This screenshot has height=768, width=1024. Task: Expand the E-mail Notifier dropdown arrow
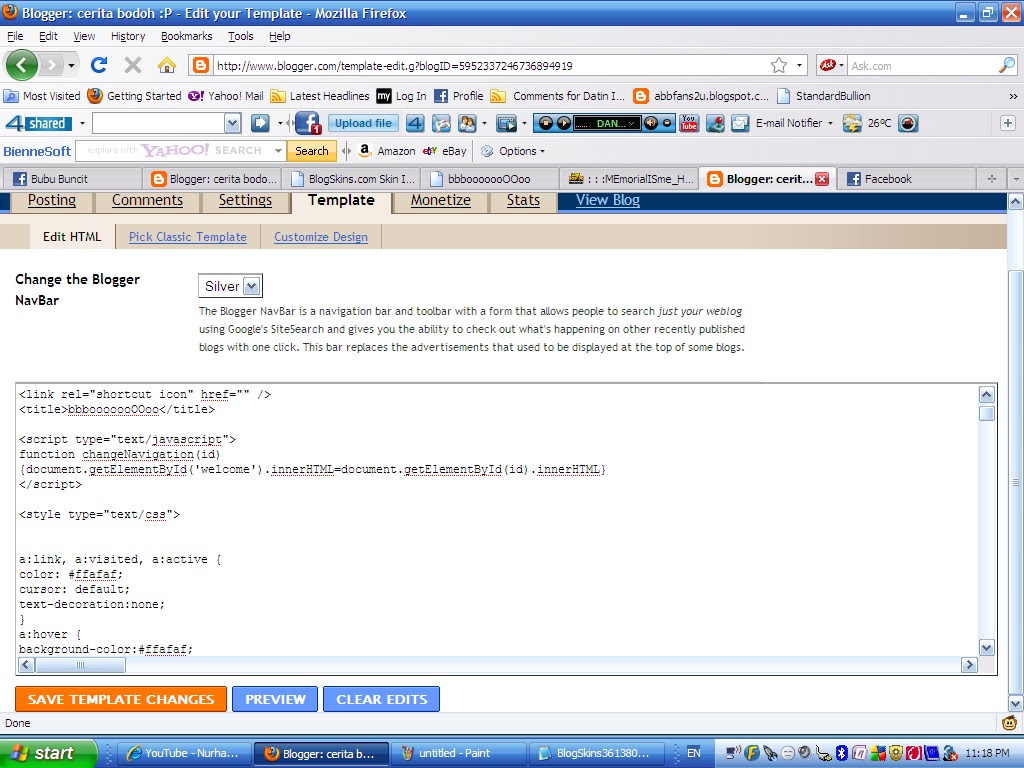830,123
